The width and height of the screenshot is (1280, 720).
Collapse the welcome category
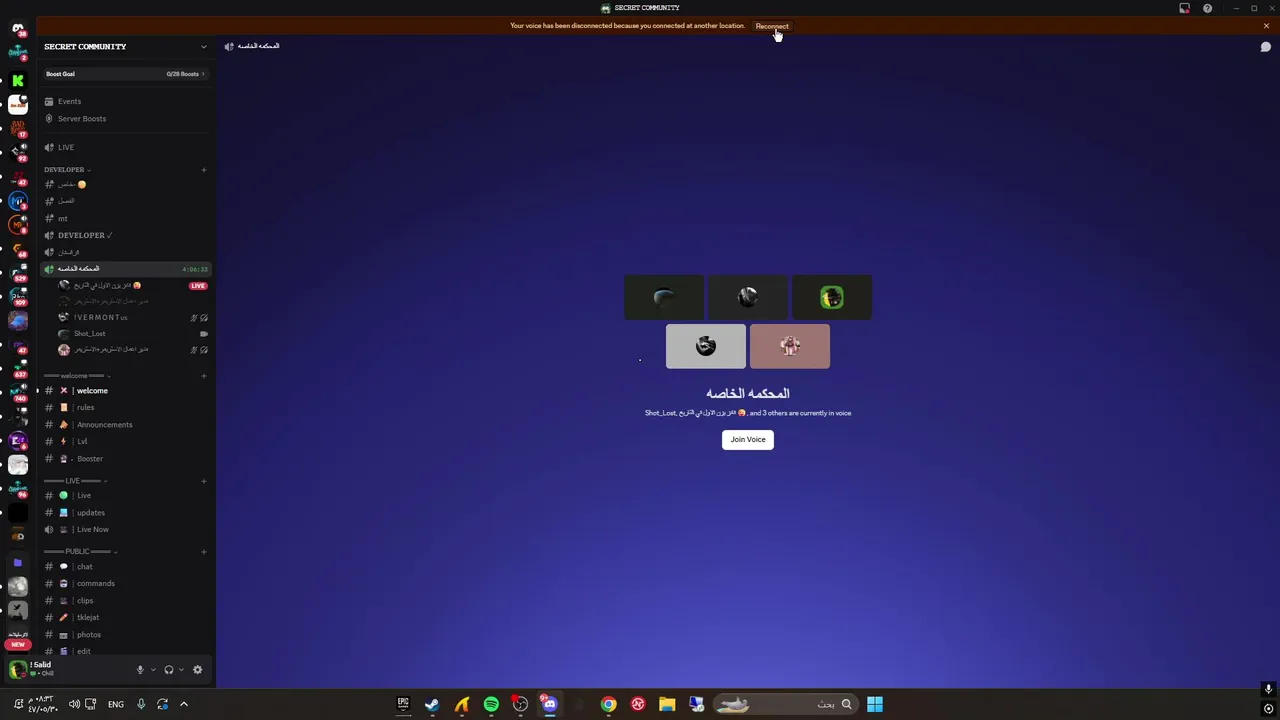78,376
